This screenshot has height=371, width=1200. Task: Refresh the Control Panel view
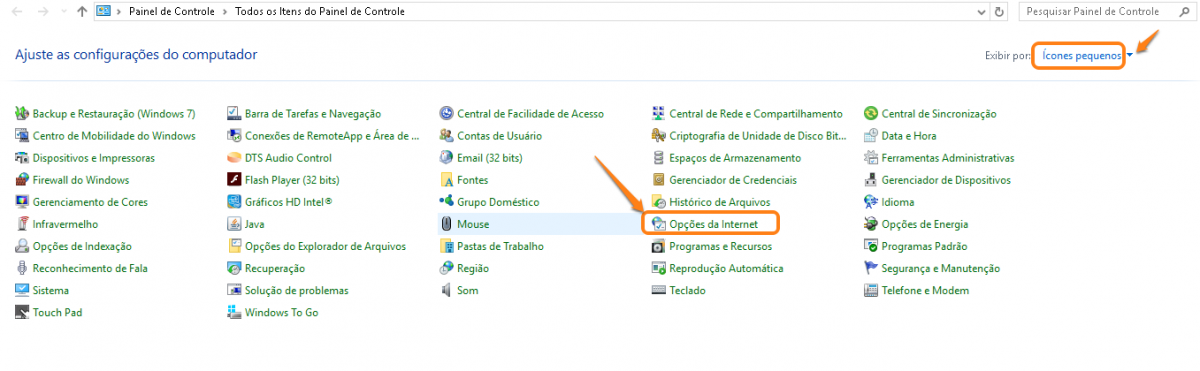click(x=1000, y=12)
